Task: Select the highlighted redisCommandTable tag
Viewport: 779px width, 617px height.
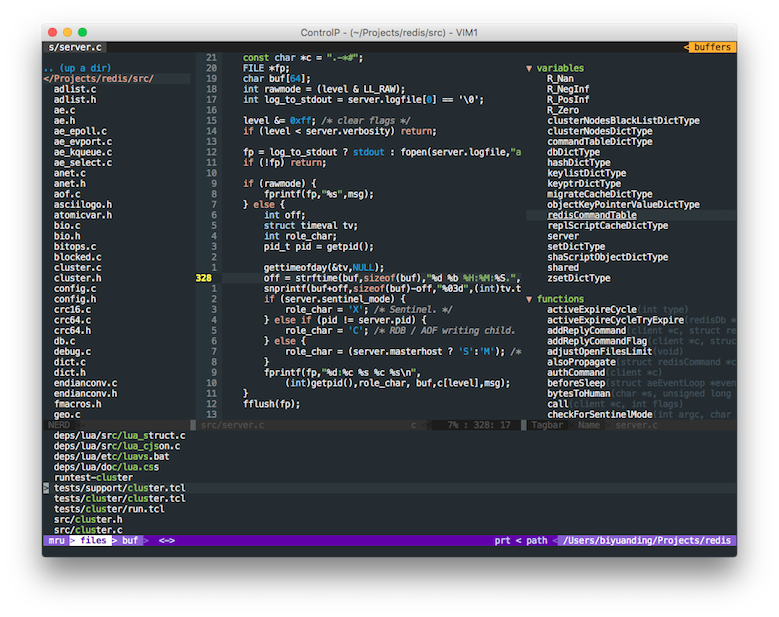Action: pos(592,215)
